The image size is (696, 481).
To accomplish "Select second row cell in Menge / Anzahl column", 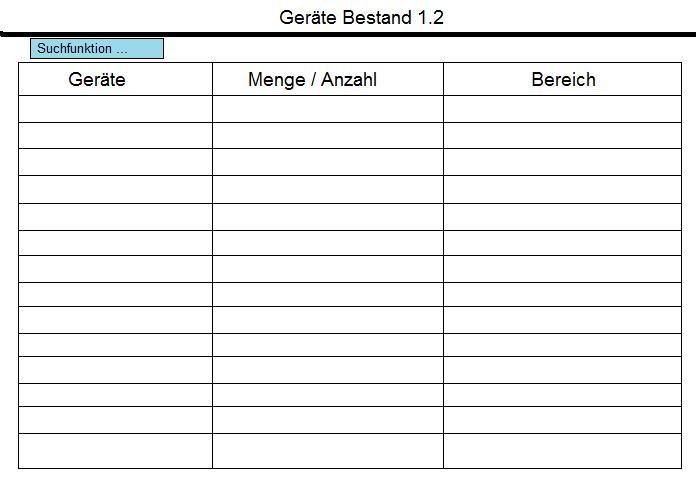I will [328, 135].
